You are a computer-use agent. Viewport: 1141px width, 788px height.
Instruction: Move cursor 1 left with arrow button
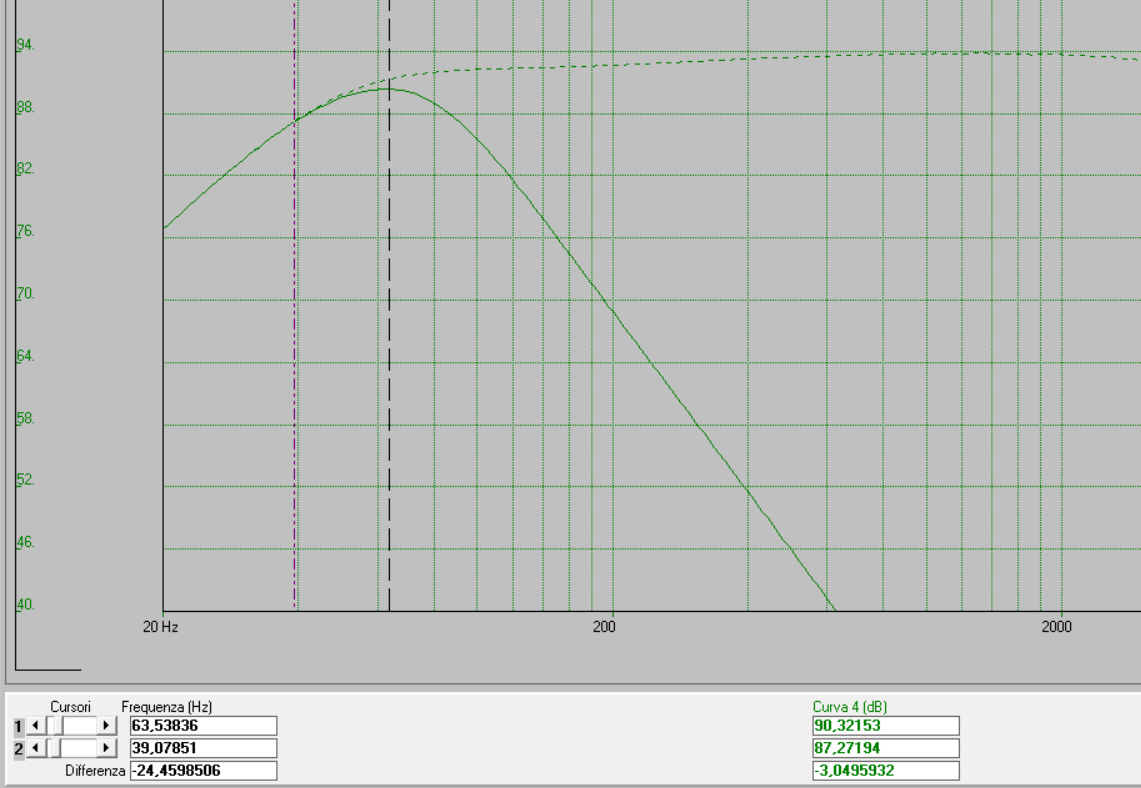[x=36, y=725]
